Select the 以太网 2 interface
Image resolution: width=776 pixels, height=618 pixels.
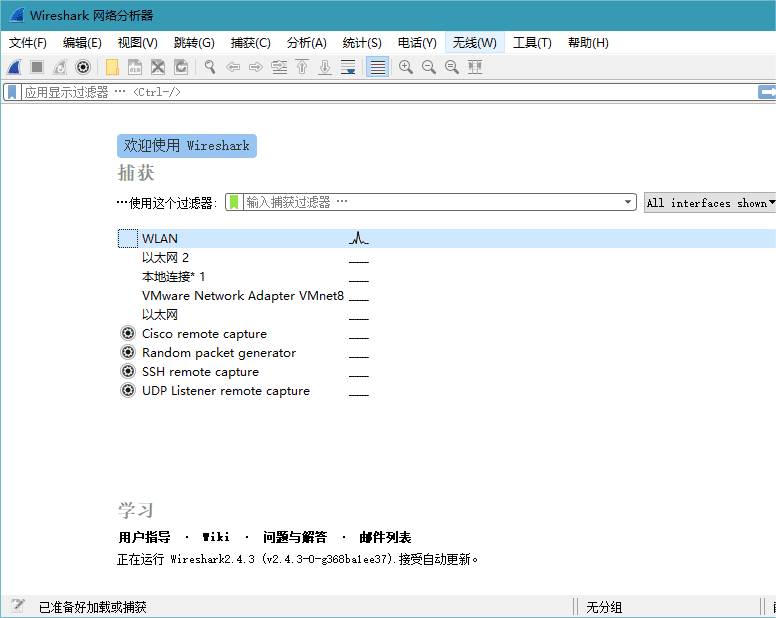[x=165, y=258]
